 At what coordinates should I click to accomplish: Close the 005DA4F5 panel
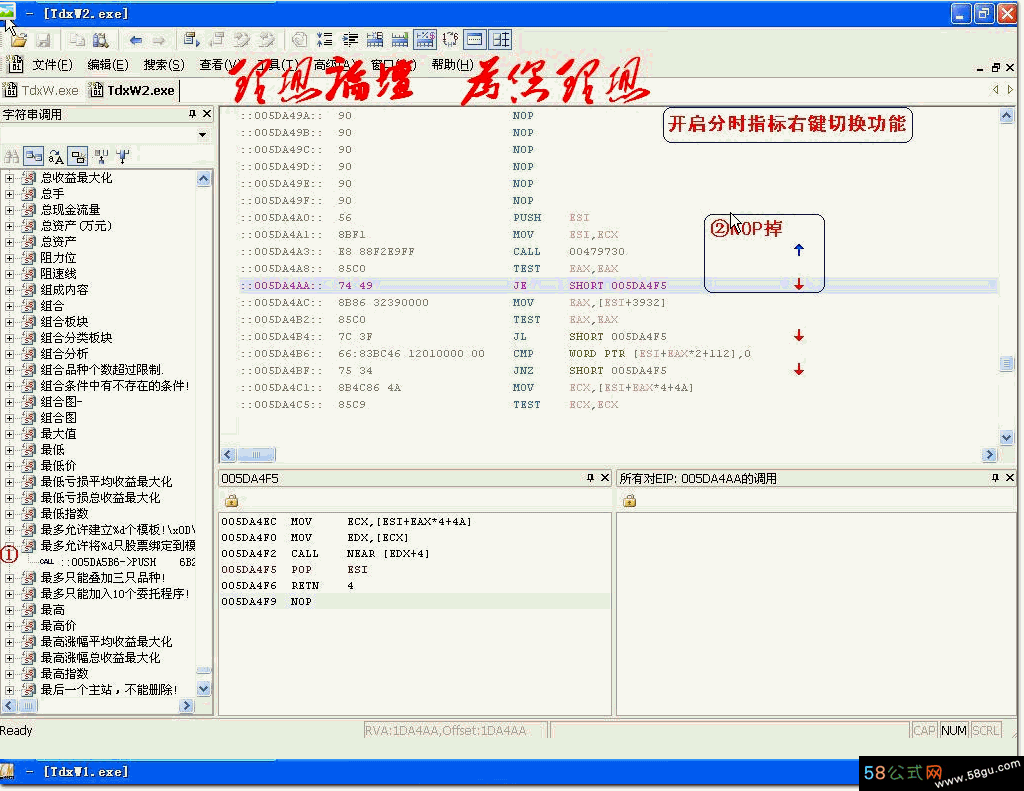tap(605, 478)
